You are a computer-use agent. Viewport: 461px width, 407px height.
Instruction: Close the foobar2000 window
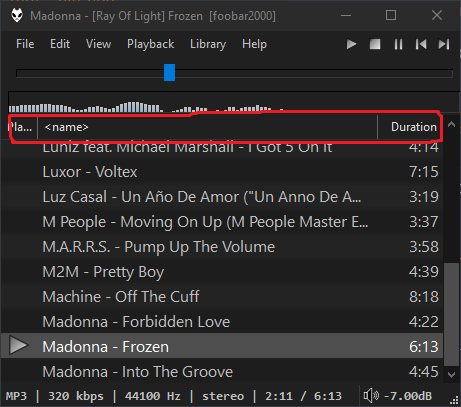(437, 15)
